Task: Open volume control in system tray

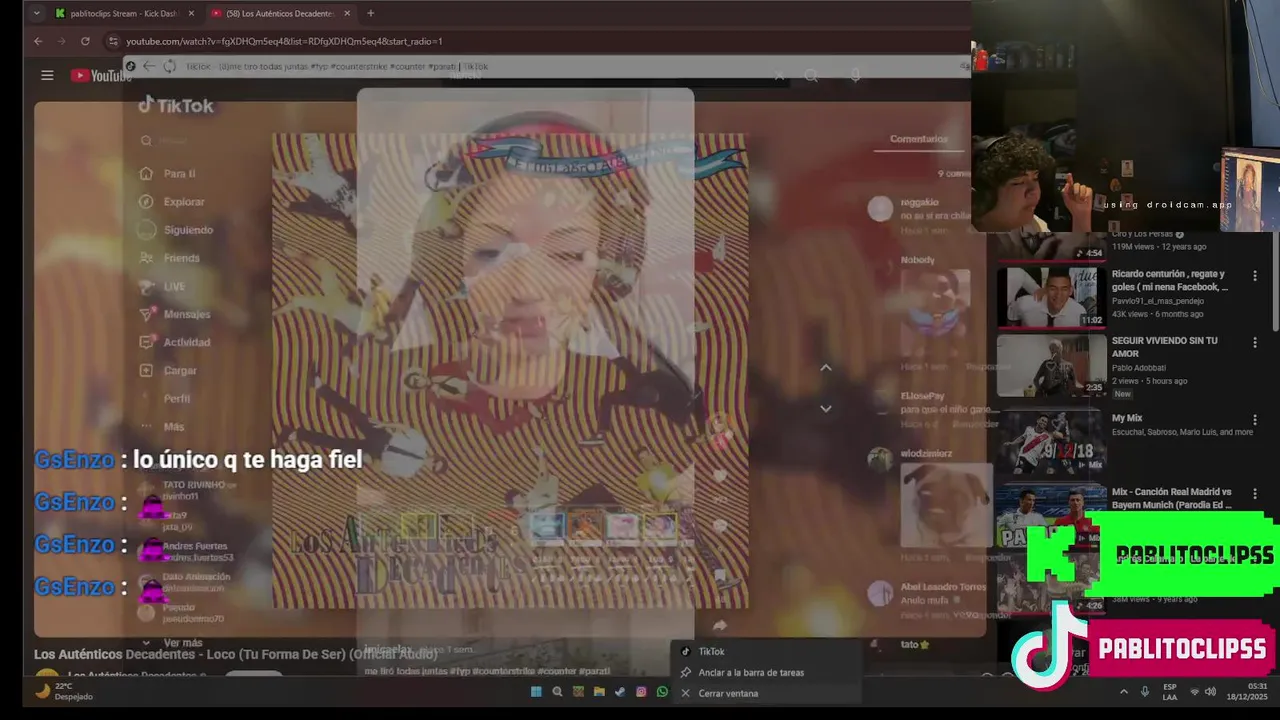Action: [1211, 692]
